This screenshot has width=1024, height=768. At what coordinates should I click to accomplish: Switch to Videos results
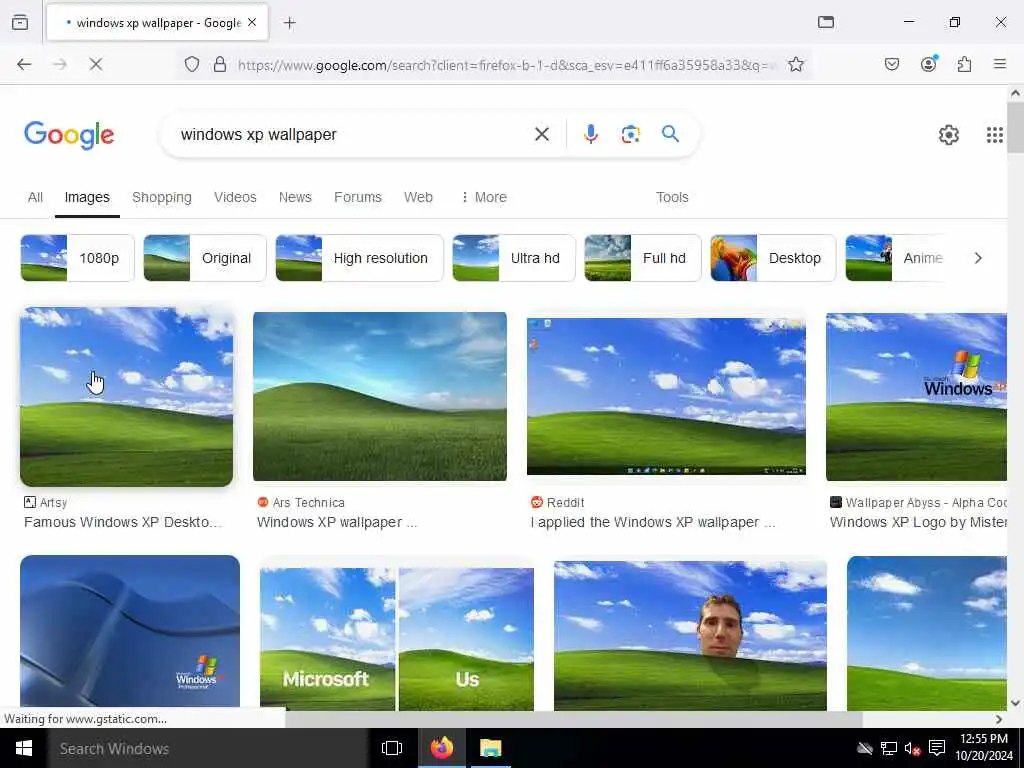coord(235,197)
